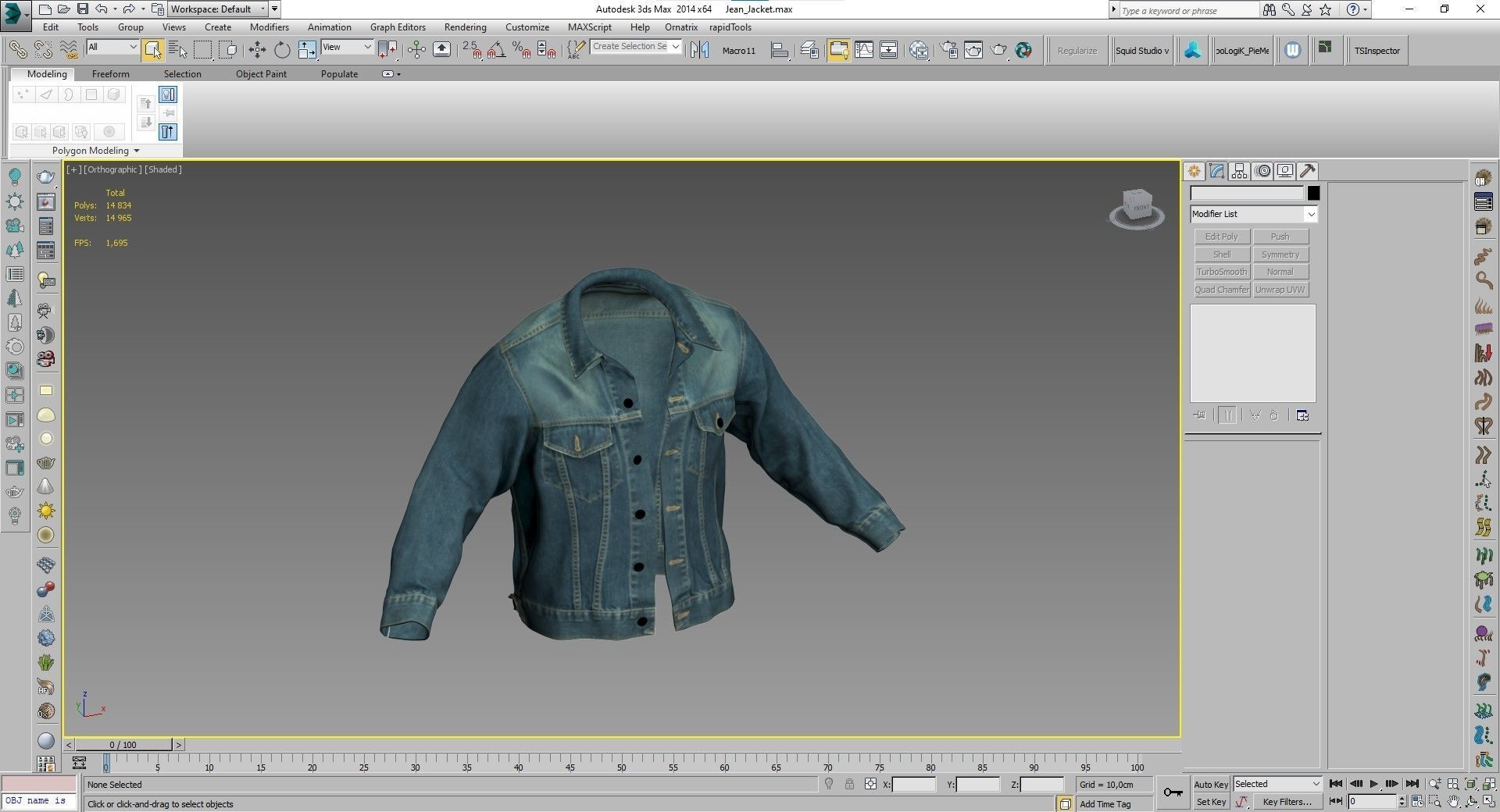The height and width of the screenshot is (812, 1500).
Task: Open the MAXScript menu
Action: [590, 27]
